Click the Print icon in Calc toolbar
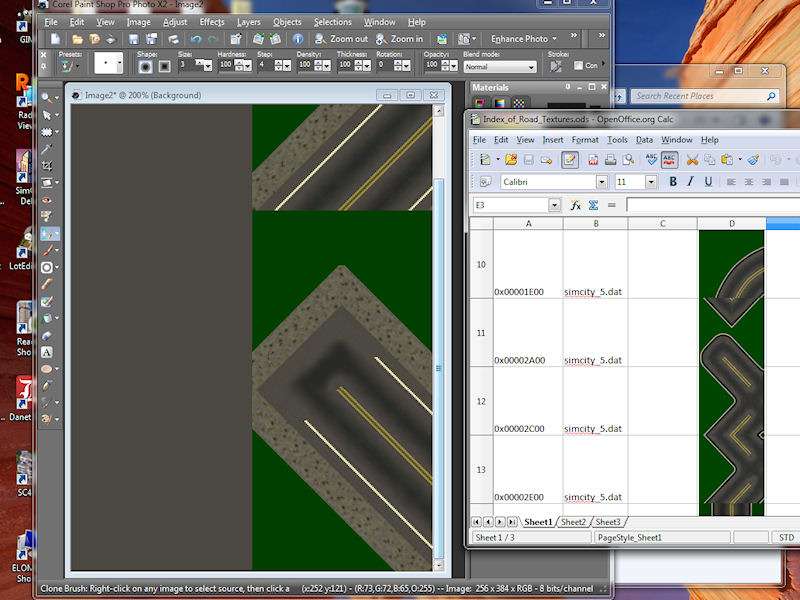This screenshot has width=800, height=600. [x=609, y=159]
